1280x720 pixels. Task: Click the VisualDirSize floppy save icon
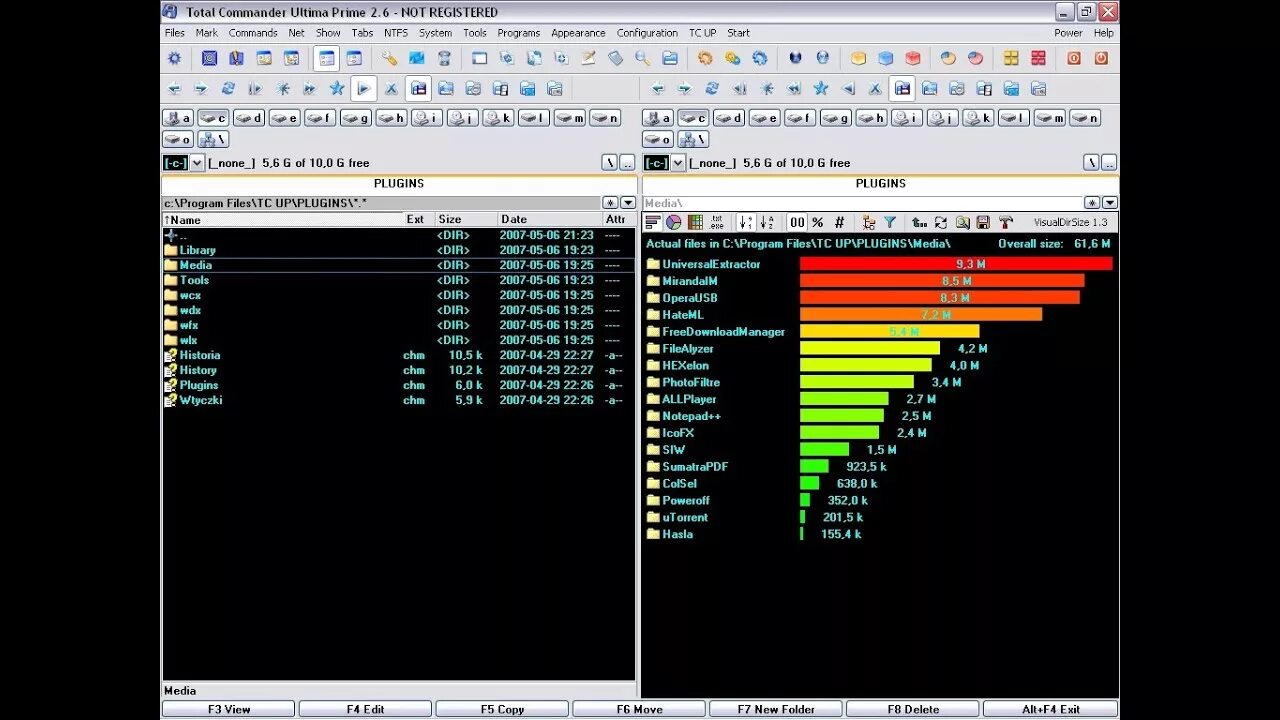point(983,222)
